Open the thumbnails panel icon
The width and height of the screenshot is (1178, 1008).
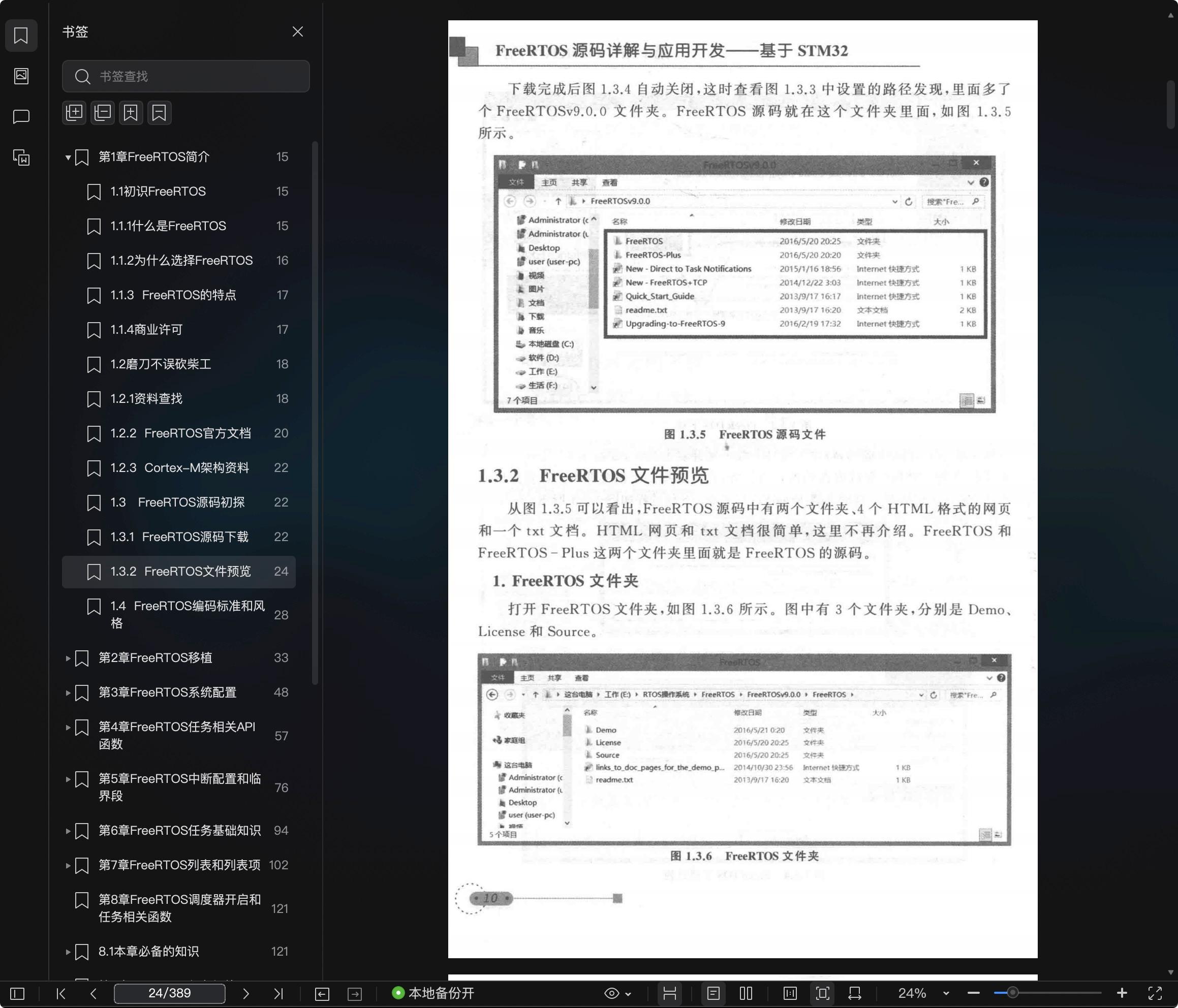[21, 76]
